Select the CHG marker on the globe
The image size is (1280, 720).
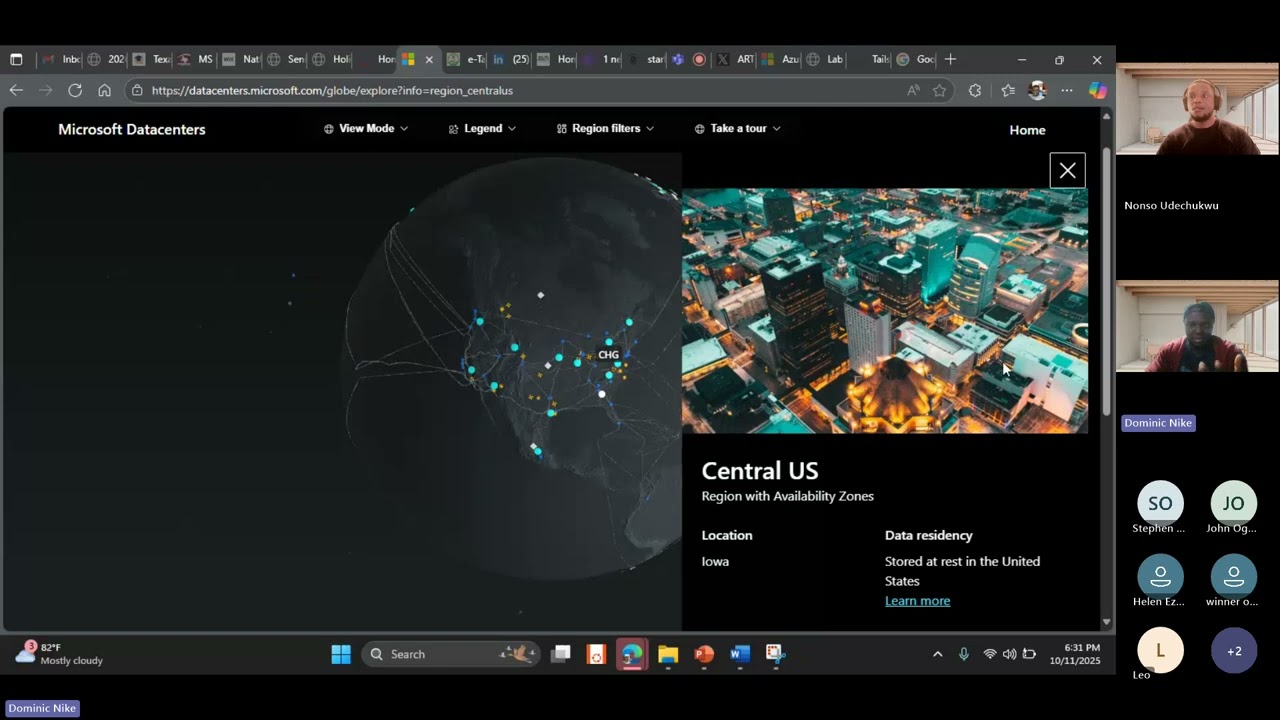tap(608, 355)
